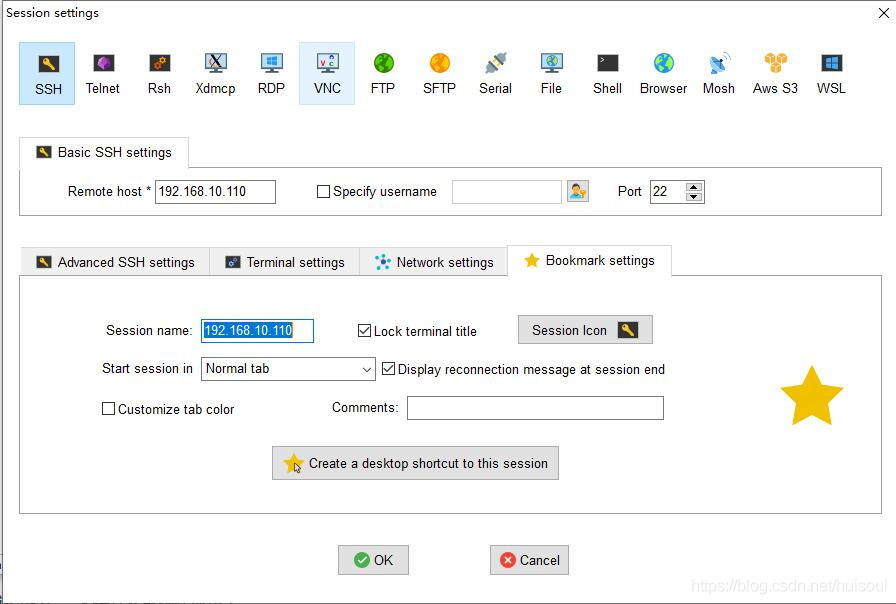This screenshot has width=896, height=604.
Task: Click the Remote host input field
Action: [215, 191]
